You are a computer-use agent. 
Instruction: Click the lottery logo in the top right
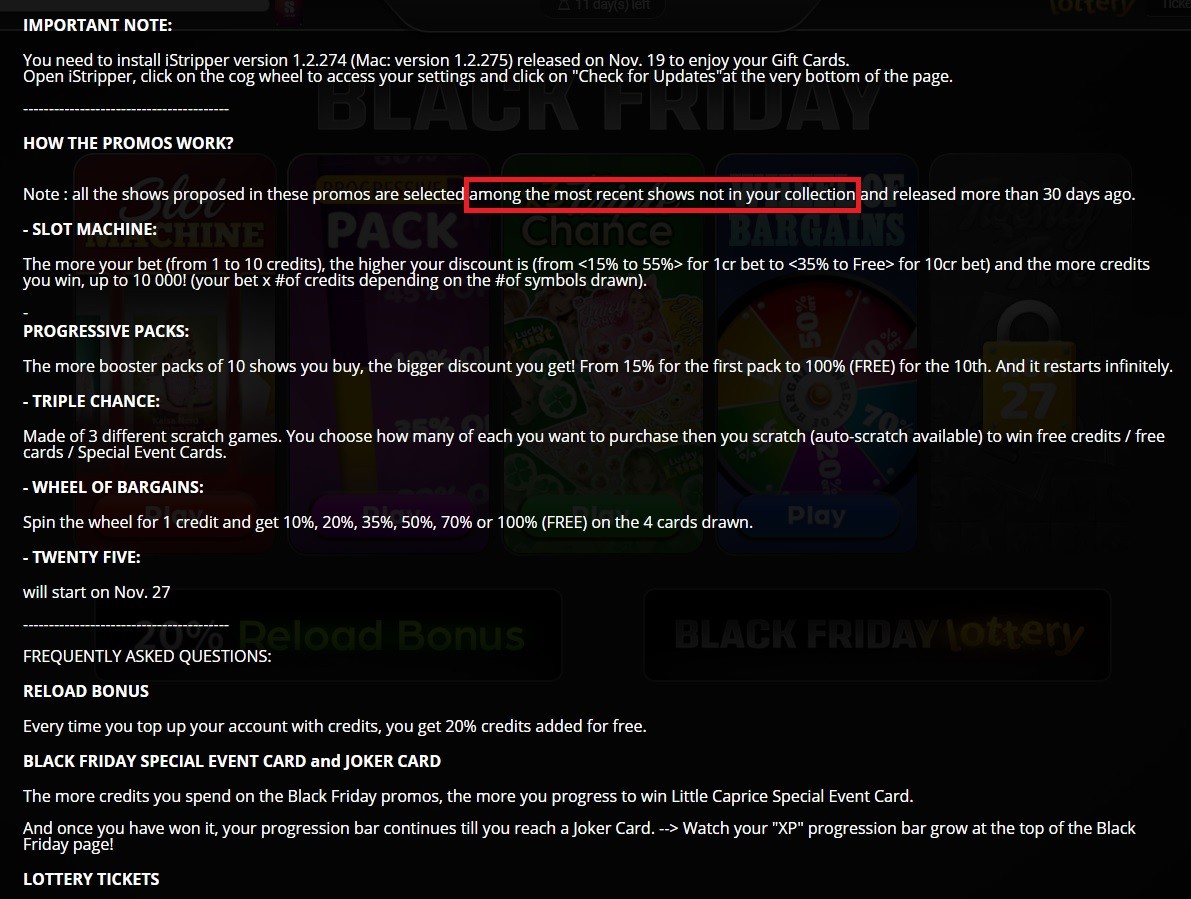pyautogui.click(x=1092, y=8)
